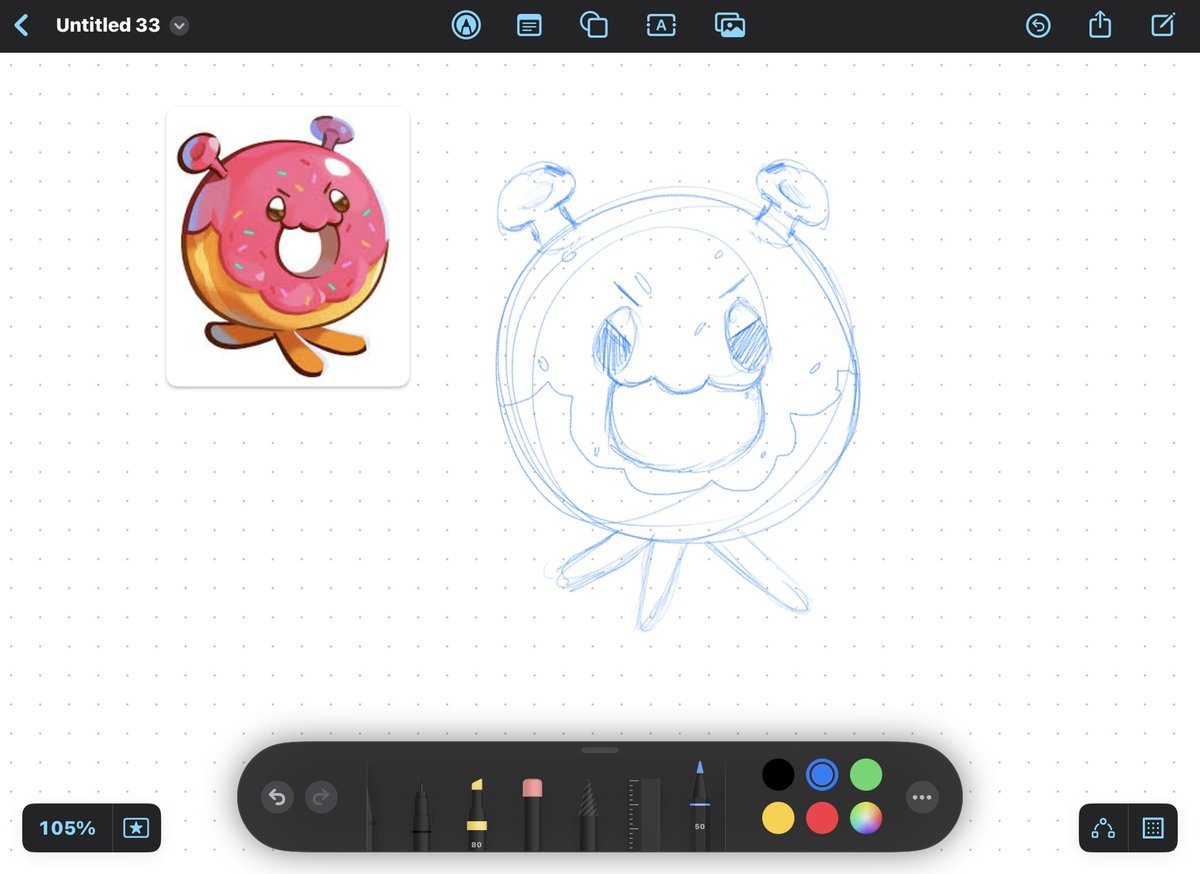
Task: Select the ruler tool
Action: (x=644, y=815)
